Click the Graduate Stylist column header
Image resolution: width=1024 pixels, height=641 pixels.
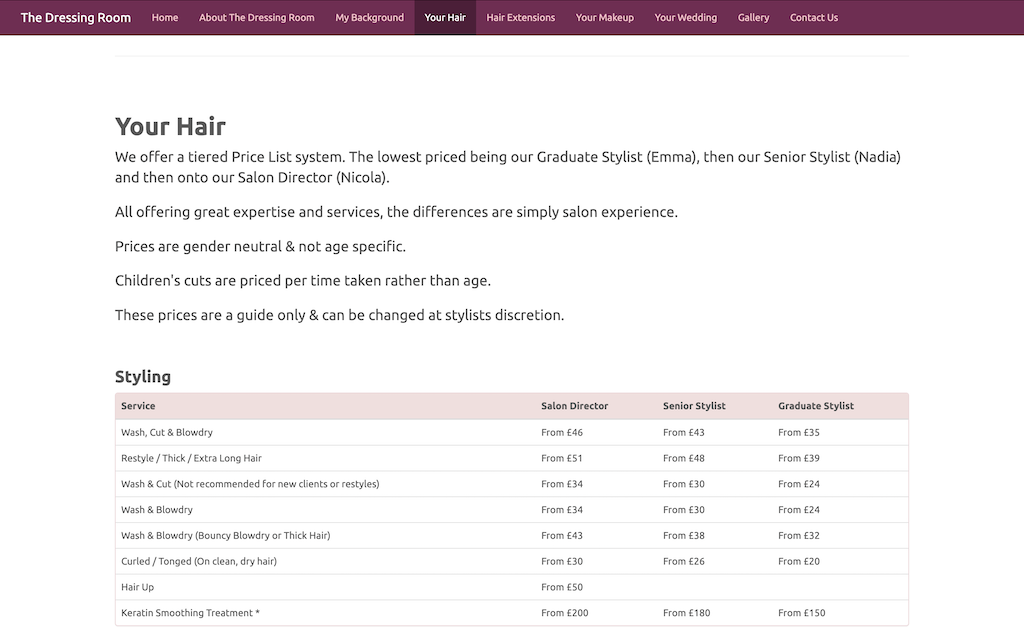[816, 406]
